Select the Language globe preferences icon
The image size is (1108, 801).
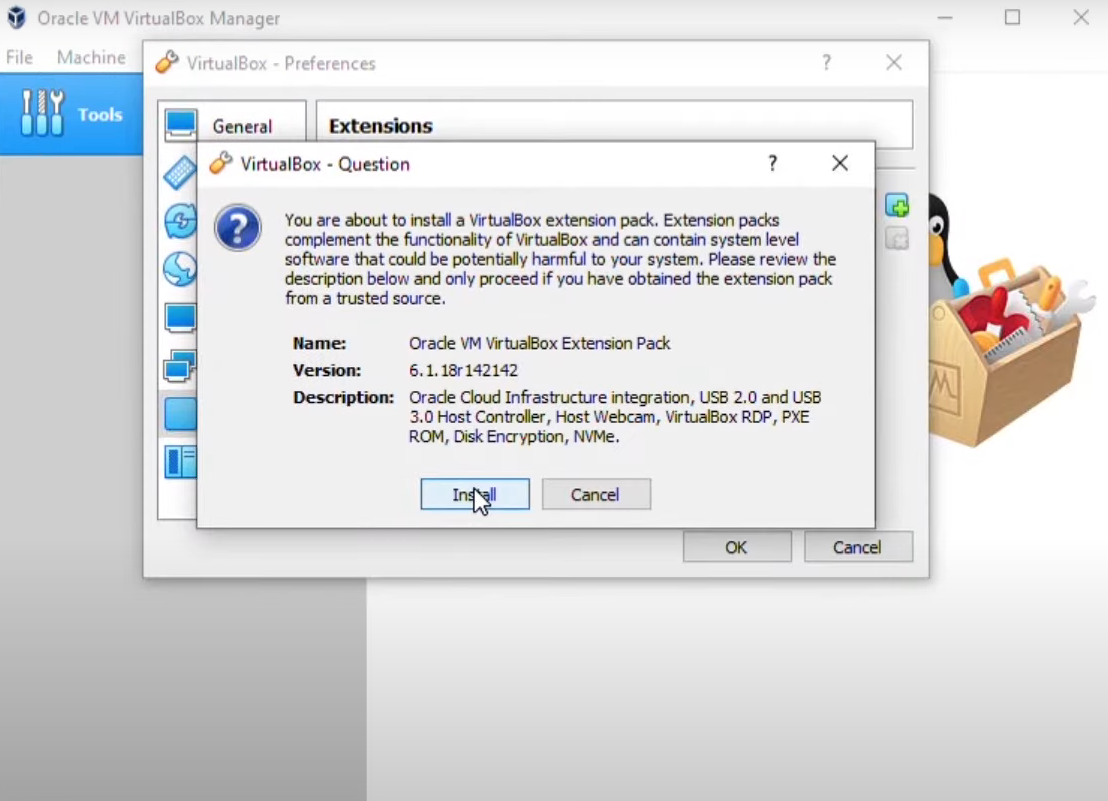point(179,269)
